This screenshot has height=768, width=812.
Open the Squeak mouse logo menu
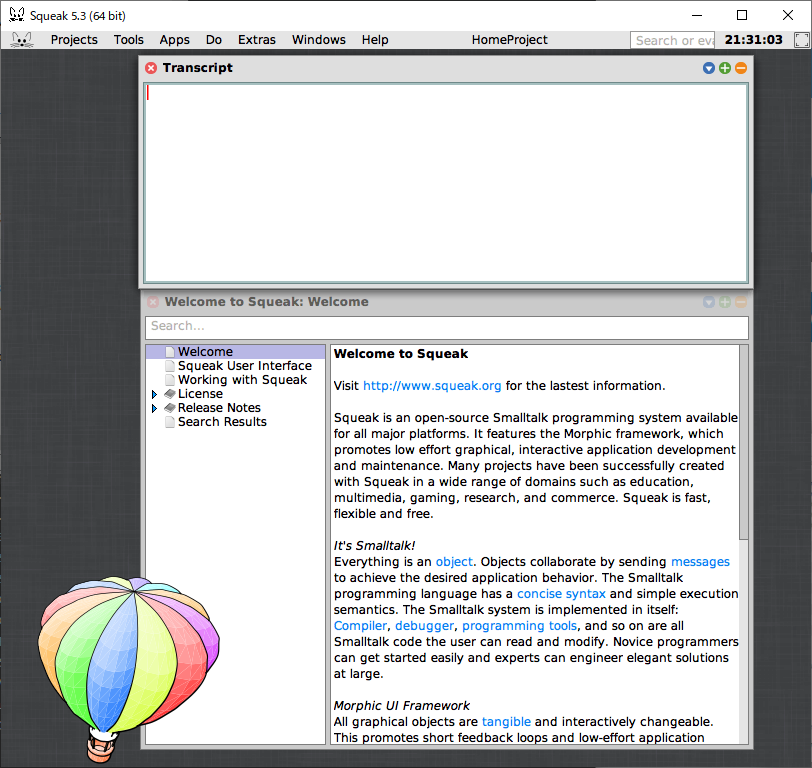22,40
